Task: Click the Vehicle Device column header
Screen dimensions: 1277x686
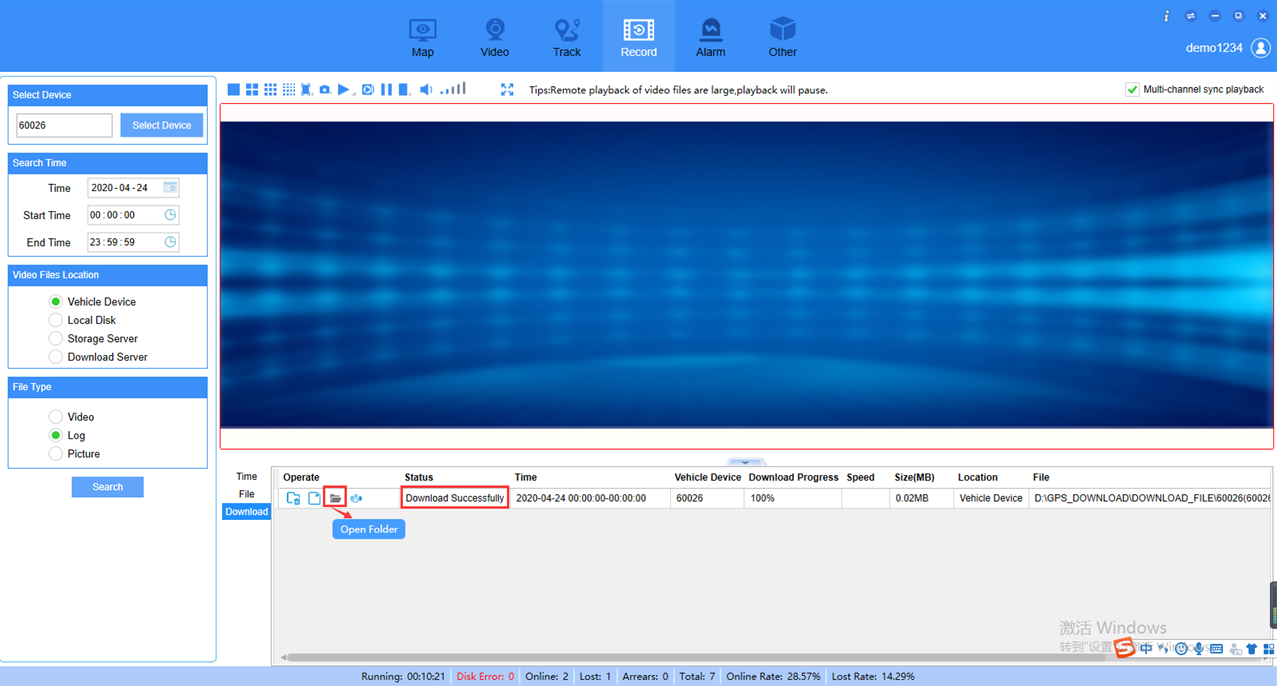Action: (708, 477)
